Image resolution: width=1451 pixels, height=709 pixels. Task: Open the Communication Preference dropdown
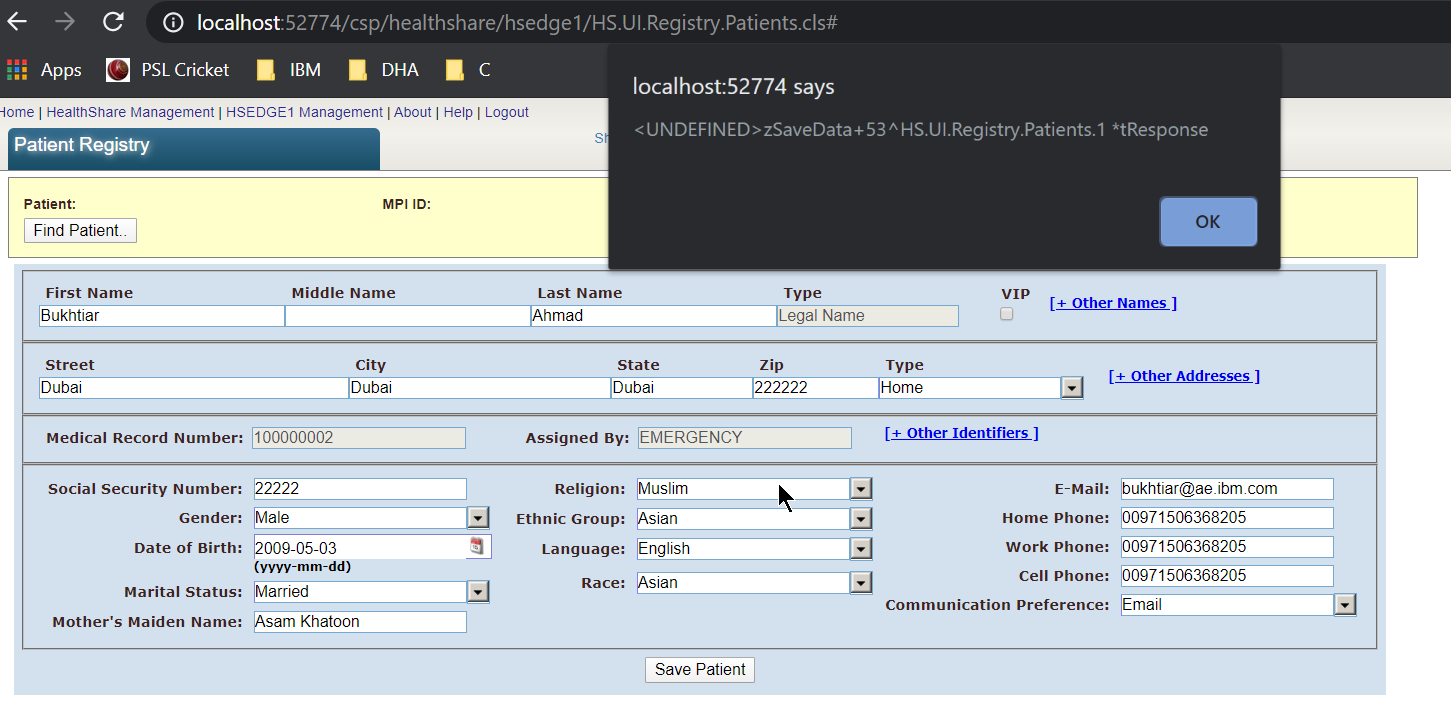1345,604
